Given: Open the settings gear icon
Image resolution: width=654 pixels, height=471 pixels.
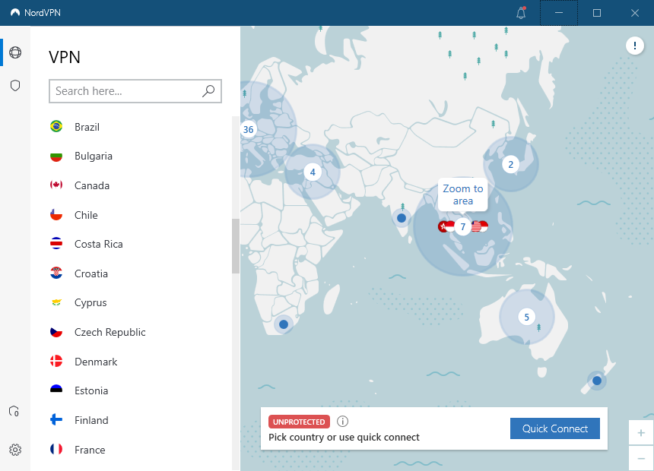Looking at the screenshot, I should click(x=15, y=450).
